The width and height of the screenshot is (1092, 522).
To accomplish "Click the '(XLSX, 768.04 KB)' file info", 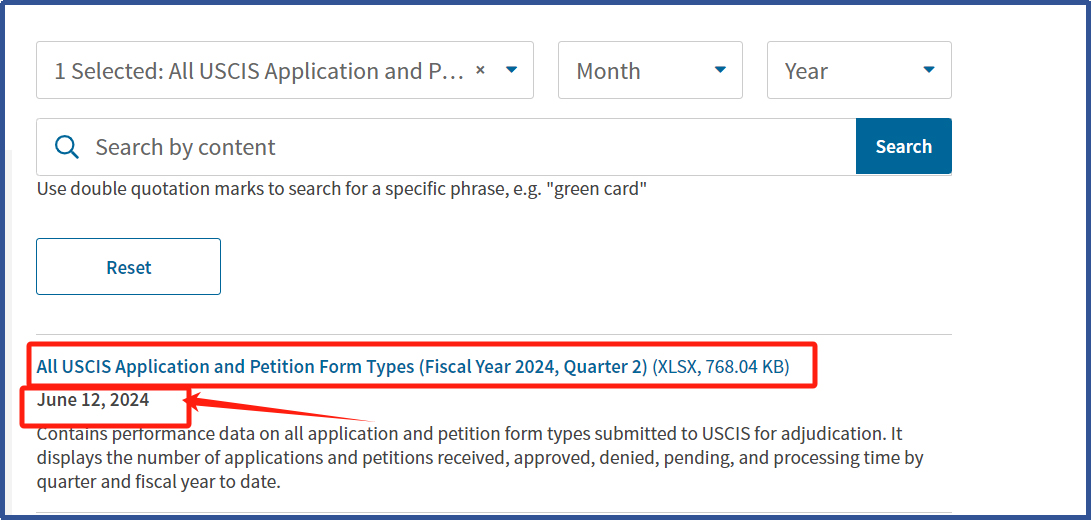I will point(721,366).
